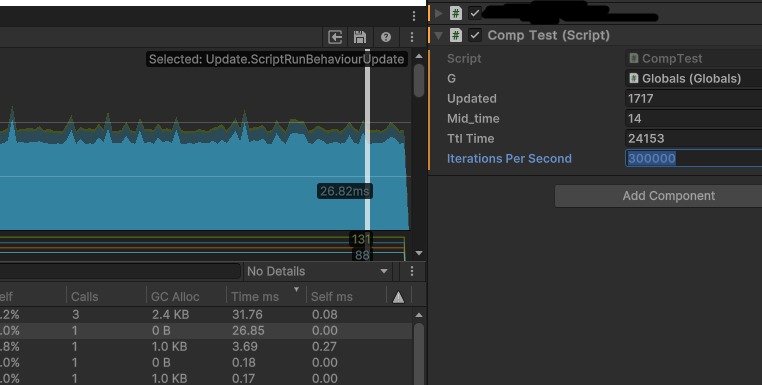Sort by the GC Alloc column header
The image size is (762, 385).
[x=186, y=297]
